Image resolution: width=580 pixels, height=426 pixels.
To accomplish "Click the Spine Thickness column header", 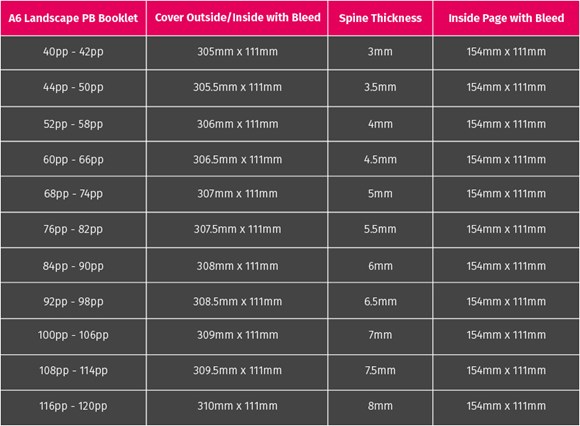I will (x=380, y=18).
